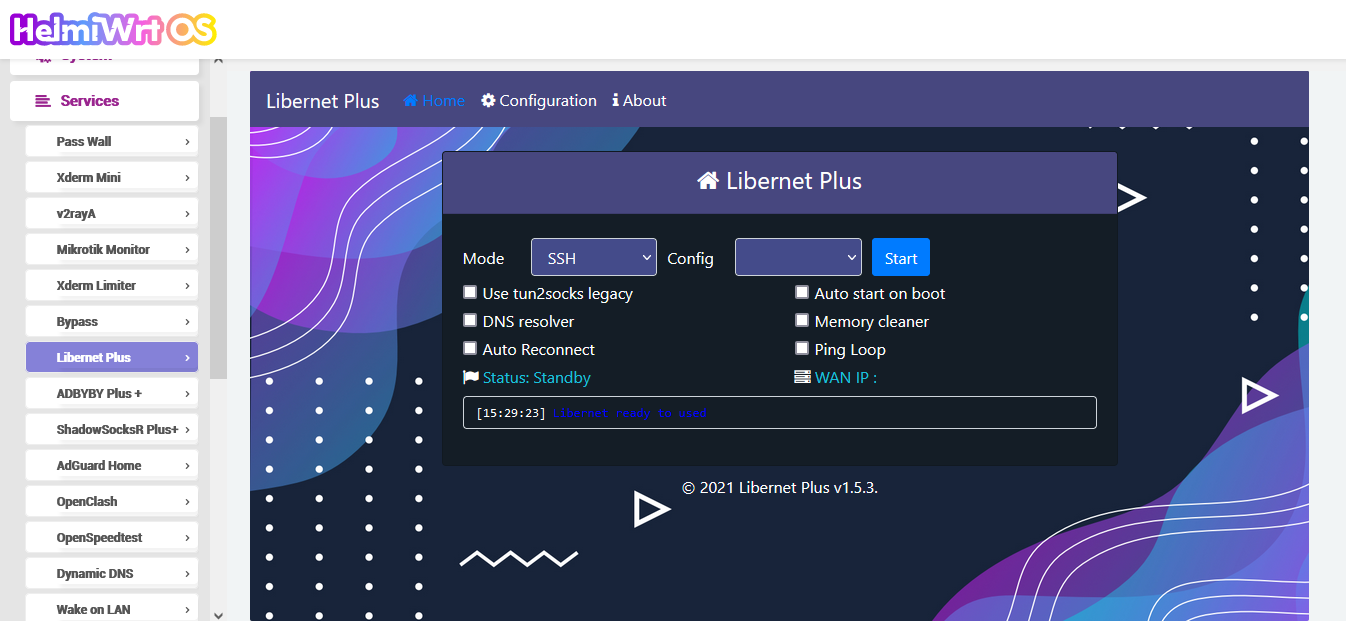The height and width of the screenshot is (621, 1346).
Task: Select ADBYBY Plus + in sidebar
Action: 112,393
